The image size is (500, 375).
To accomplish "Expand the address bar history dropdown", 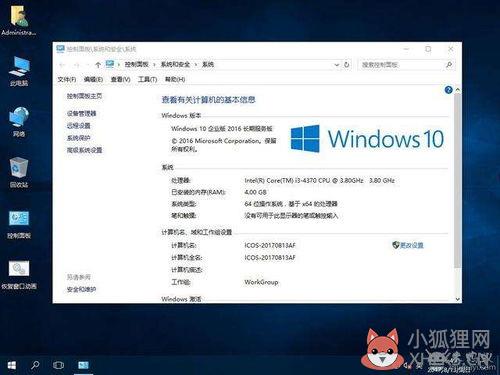I will pyautogui.click(x=337, y=65).
